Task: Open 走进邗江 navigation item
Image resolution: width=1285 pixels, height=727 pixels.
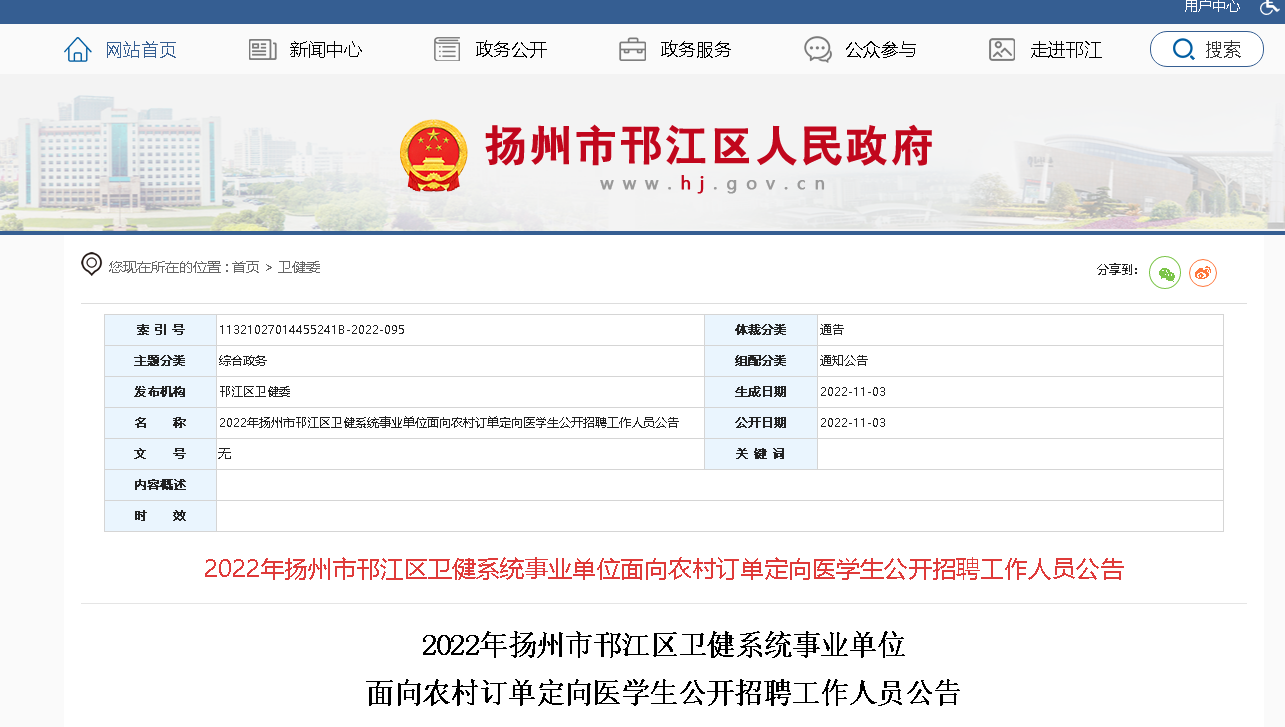Action: tap(1066, 50)
